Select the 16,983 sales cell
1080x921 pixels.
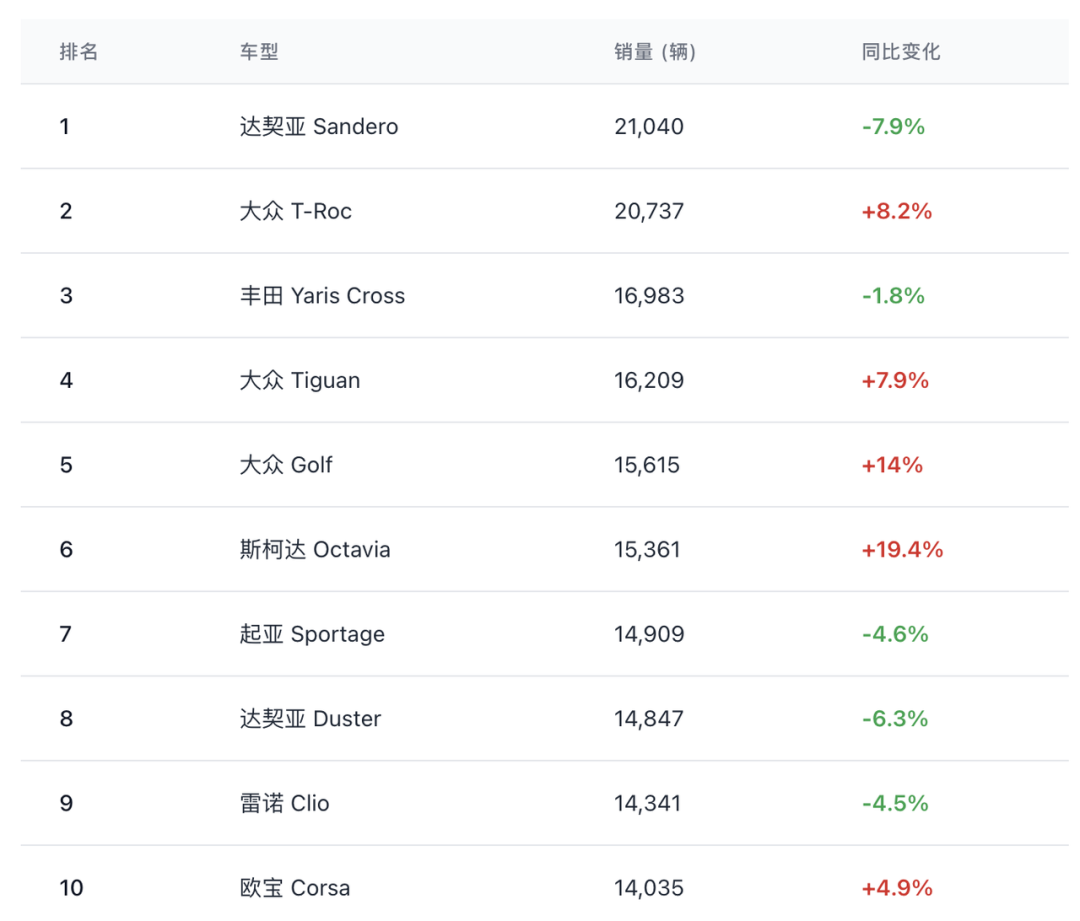pos(649,296)
